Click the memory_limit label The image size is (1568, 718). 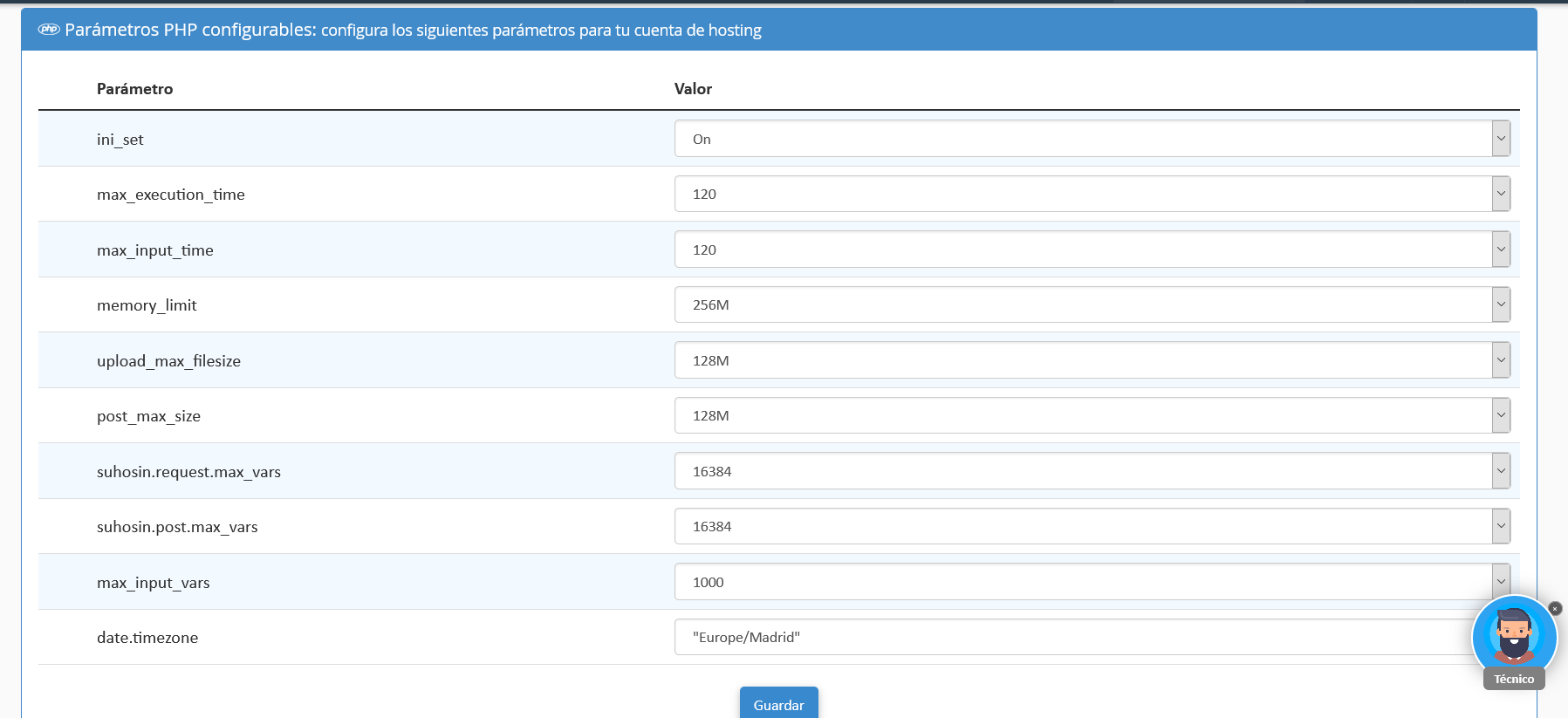[147, 305]
